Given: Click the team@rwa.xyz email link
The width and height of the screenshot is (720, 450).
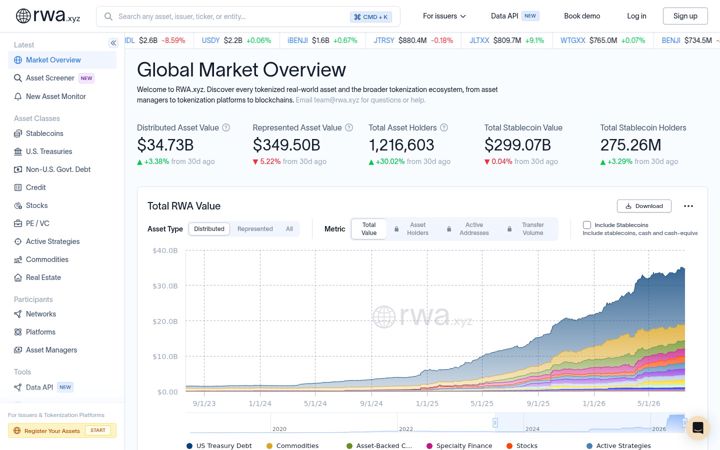Looking at the screenshot, I should tap(360, 100).
